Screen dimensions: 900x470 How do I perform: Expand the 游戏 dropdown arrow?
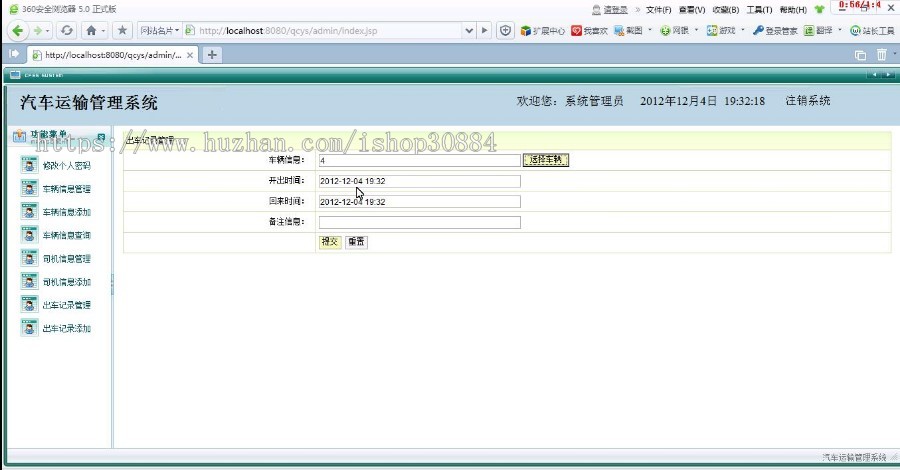click(x=743, y=30)
